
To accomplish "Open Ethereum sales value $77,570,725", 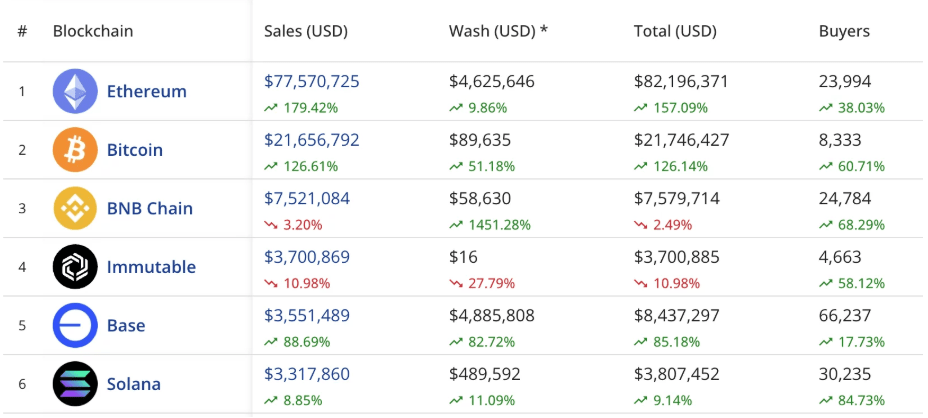I will 311,82.
